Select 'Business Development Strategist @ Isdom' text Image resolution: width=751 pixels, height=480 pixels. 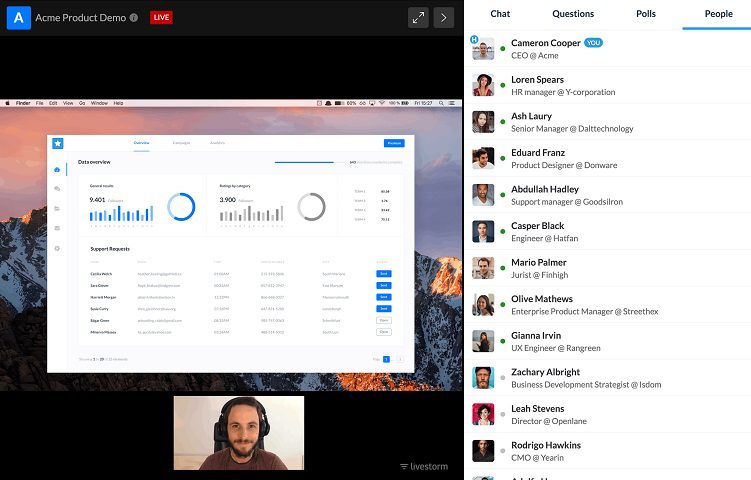pyautogui.click(x=586, y=384)
